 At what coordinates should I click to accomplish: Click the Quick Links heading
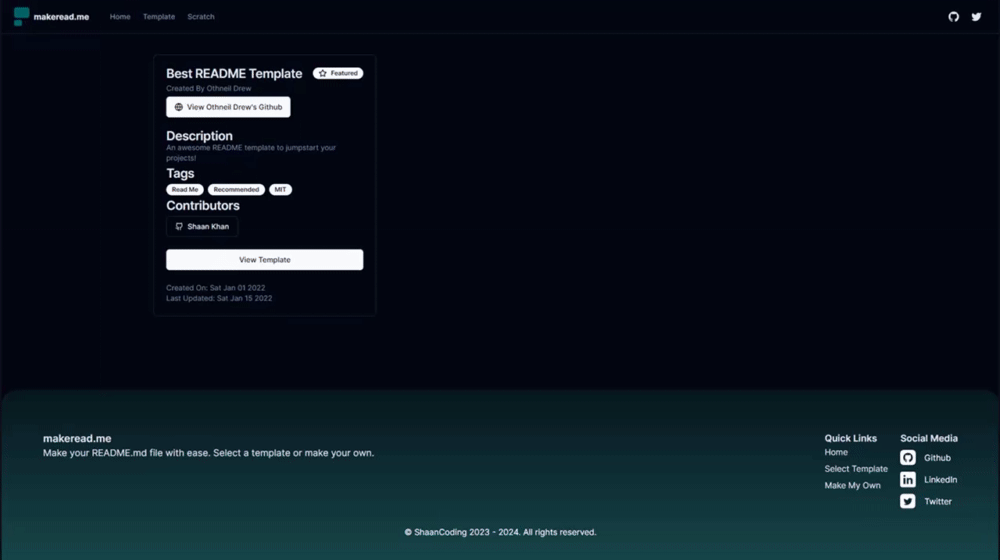click(850, 438)
